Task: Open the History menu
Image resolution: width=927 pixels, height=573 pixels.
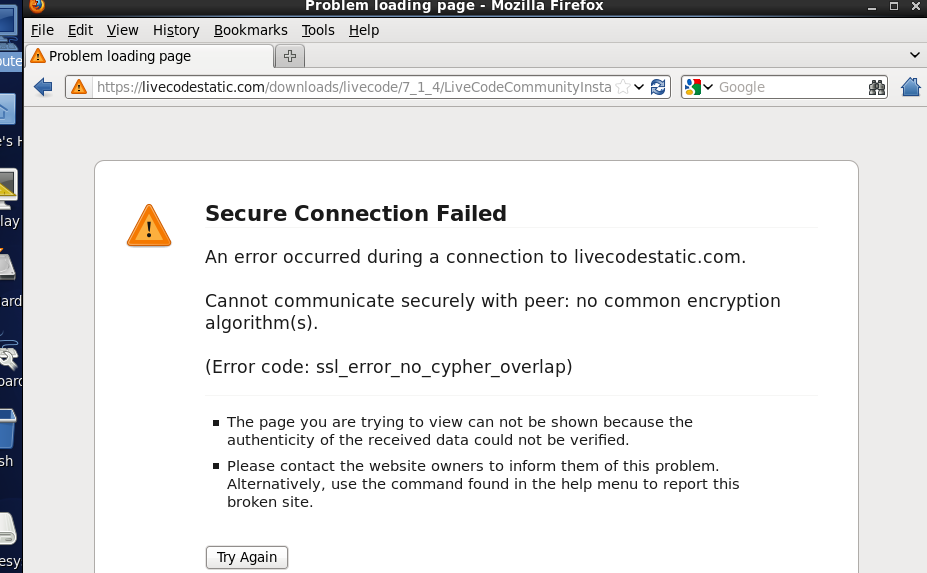Action: tap(177, 30)
